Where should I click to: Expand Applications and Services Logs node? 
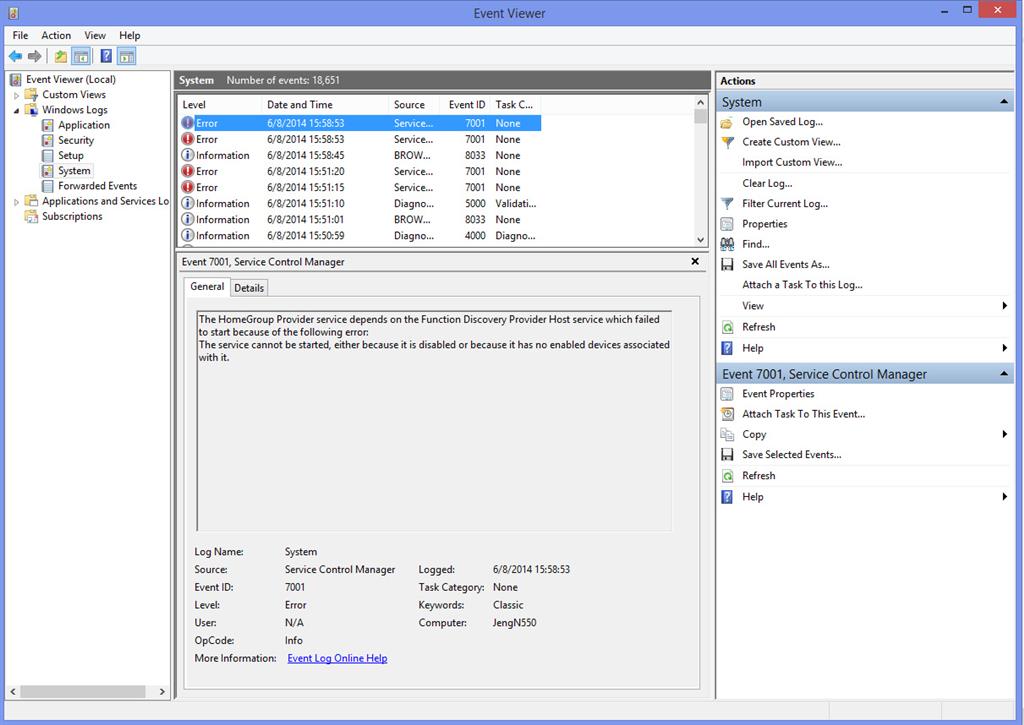(x=16, y=202)
